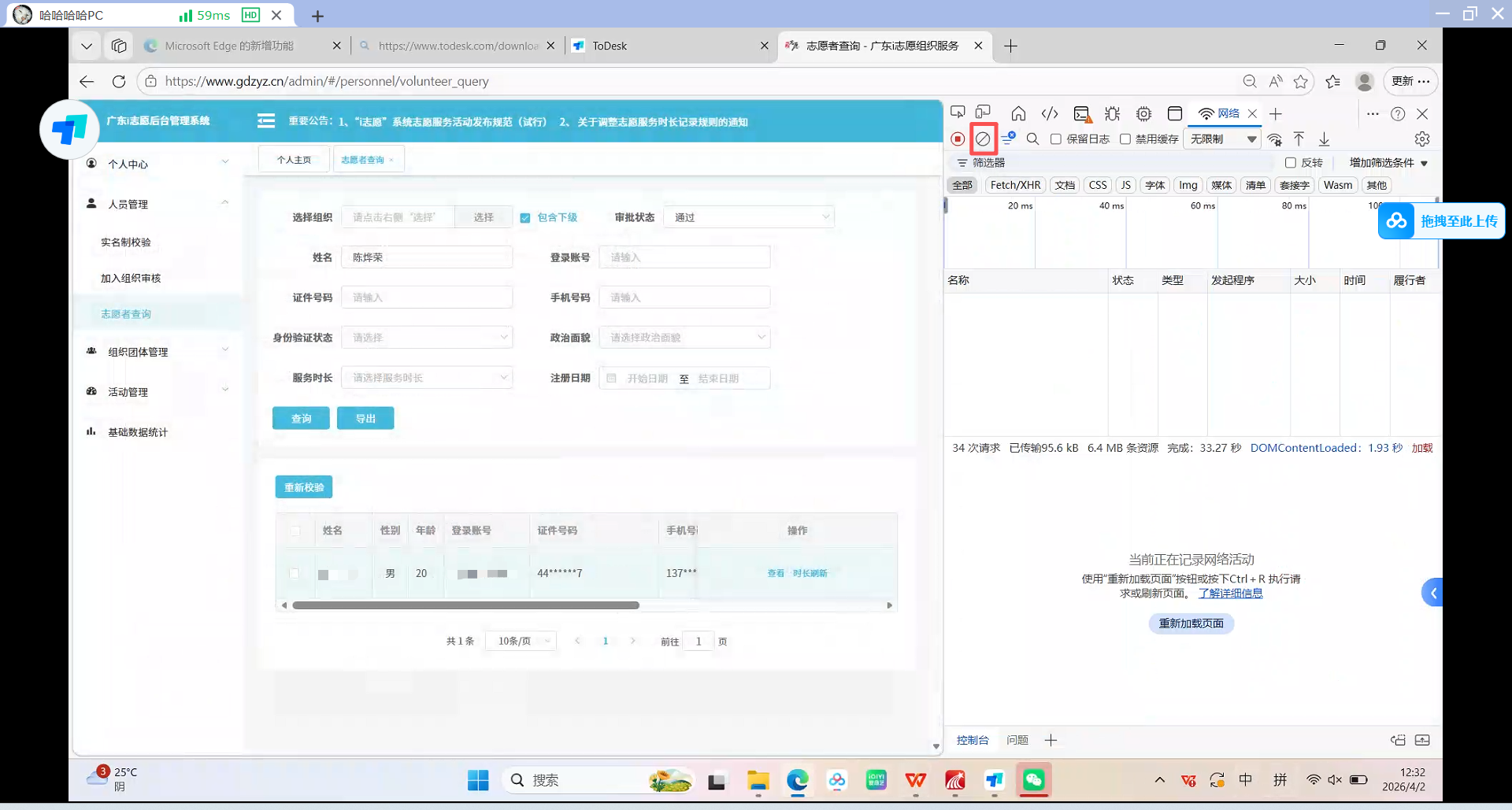Viewport: 1512px width, 810px height.
Task: Click the 重新加载页面 button
Action: (x=1191, y=623)
